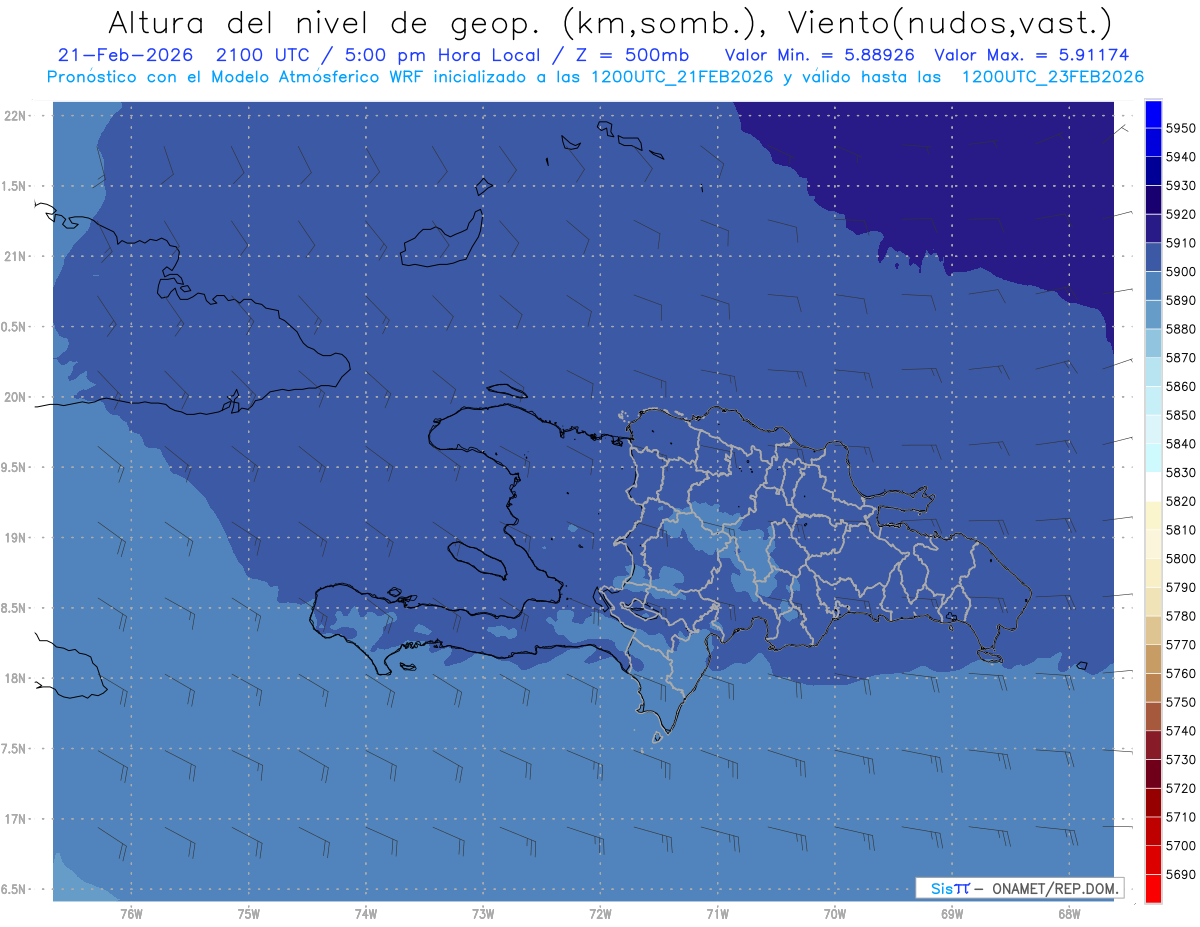
Task: Click the color bar segment between 5750 and 5760
Action: coord(1153,687)
